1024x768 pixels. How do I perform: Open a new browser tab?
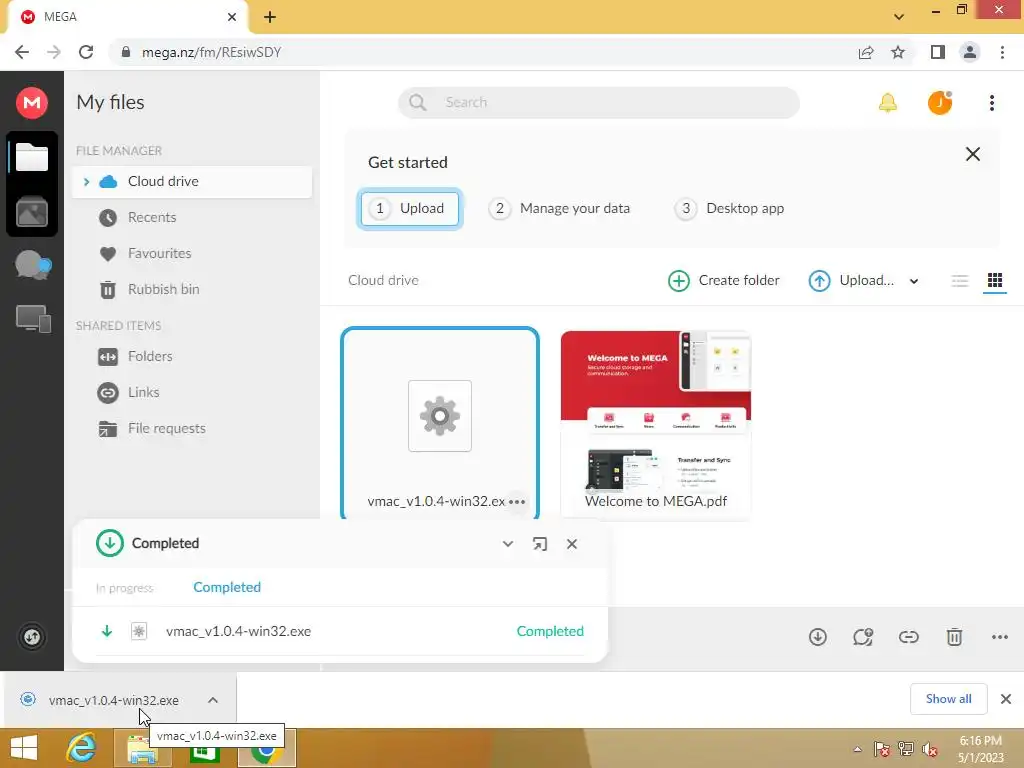tap(270, 17)
